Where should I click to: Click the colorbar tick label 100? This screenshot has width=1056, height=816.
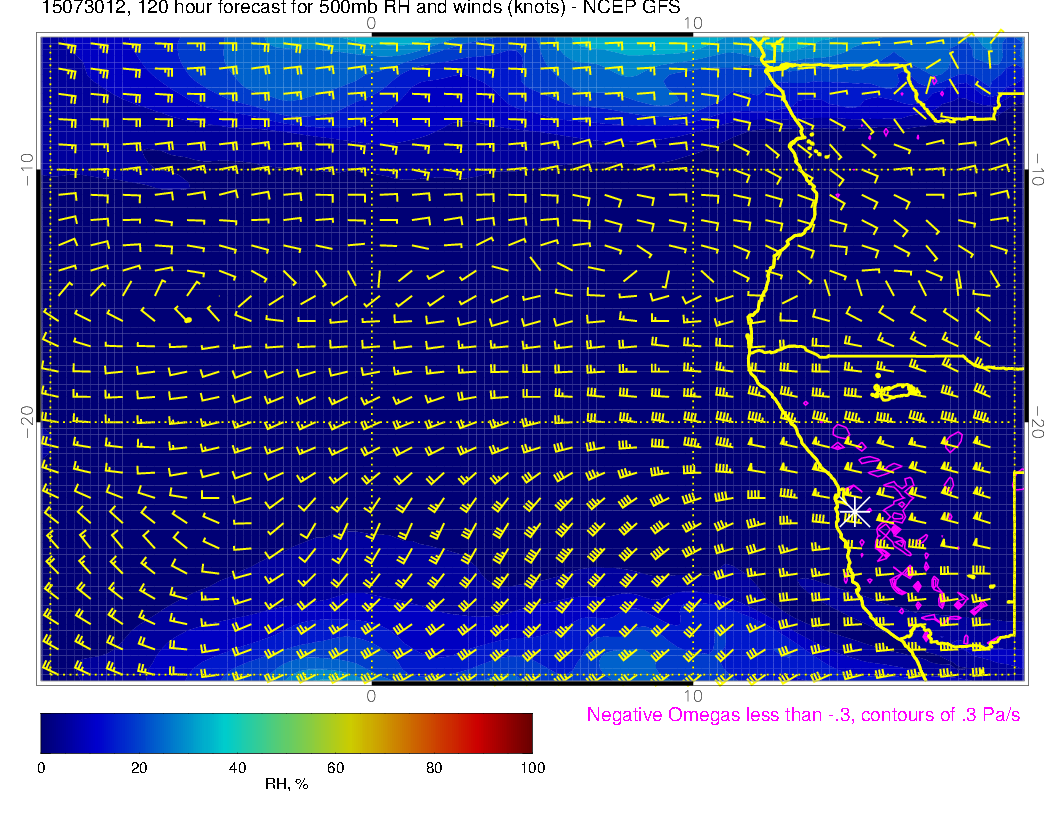click(x=532, y=767)
